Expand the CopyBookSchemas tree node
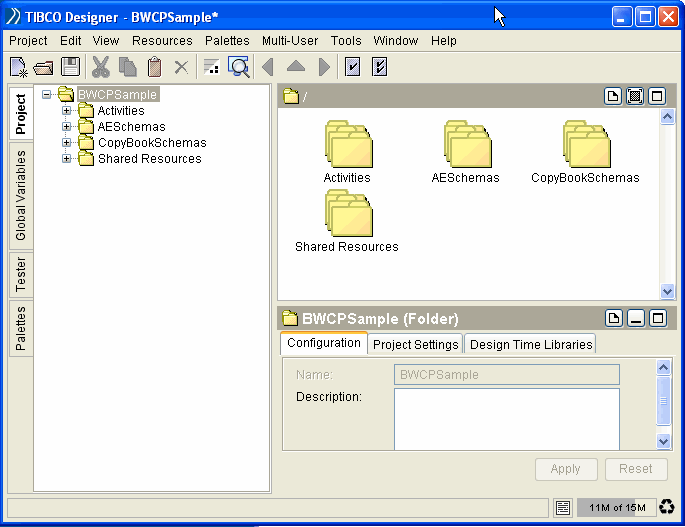 [66, 142]
